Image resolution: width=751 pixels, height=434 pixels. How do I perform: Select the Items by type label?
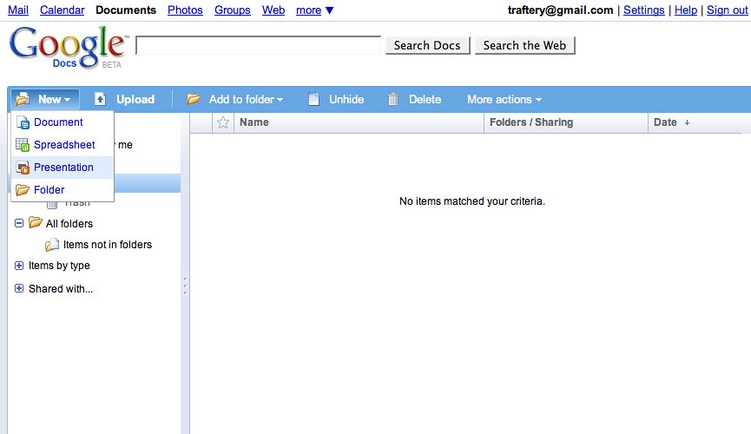(x=59, y=265)
